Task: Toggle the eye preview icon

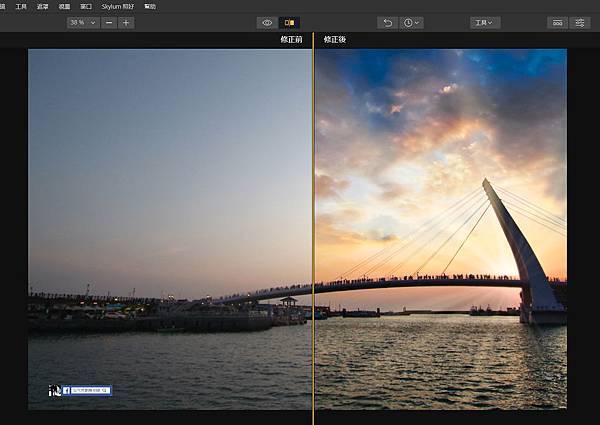Action: pyautogui.click(x=267, y=22)
